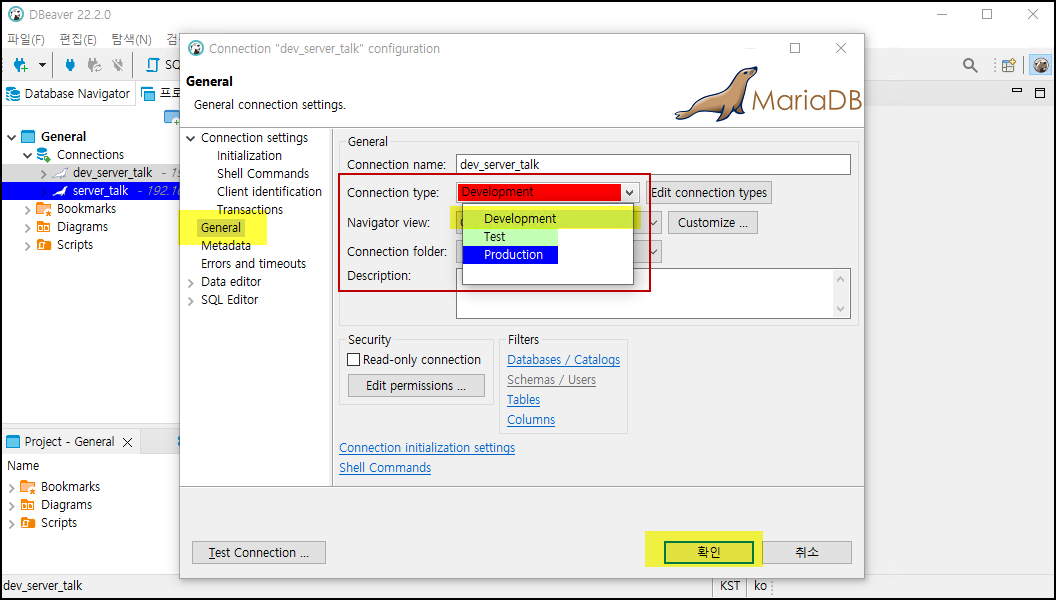Screen dimensions: 1056x600
Task: Cancel with the 취소 button
Action: (x=807, y=552)
